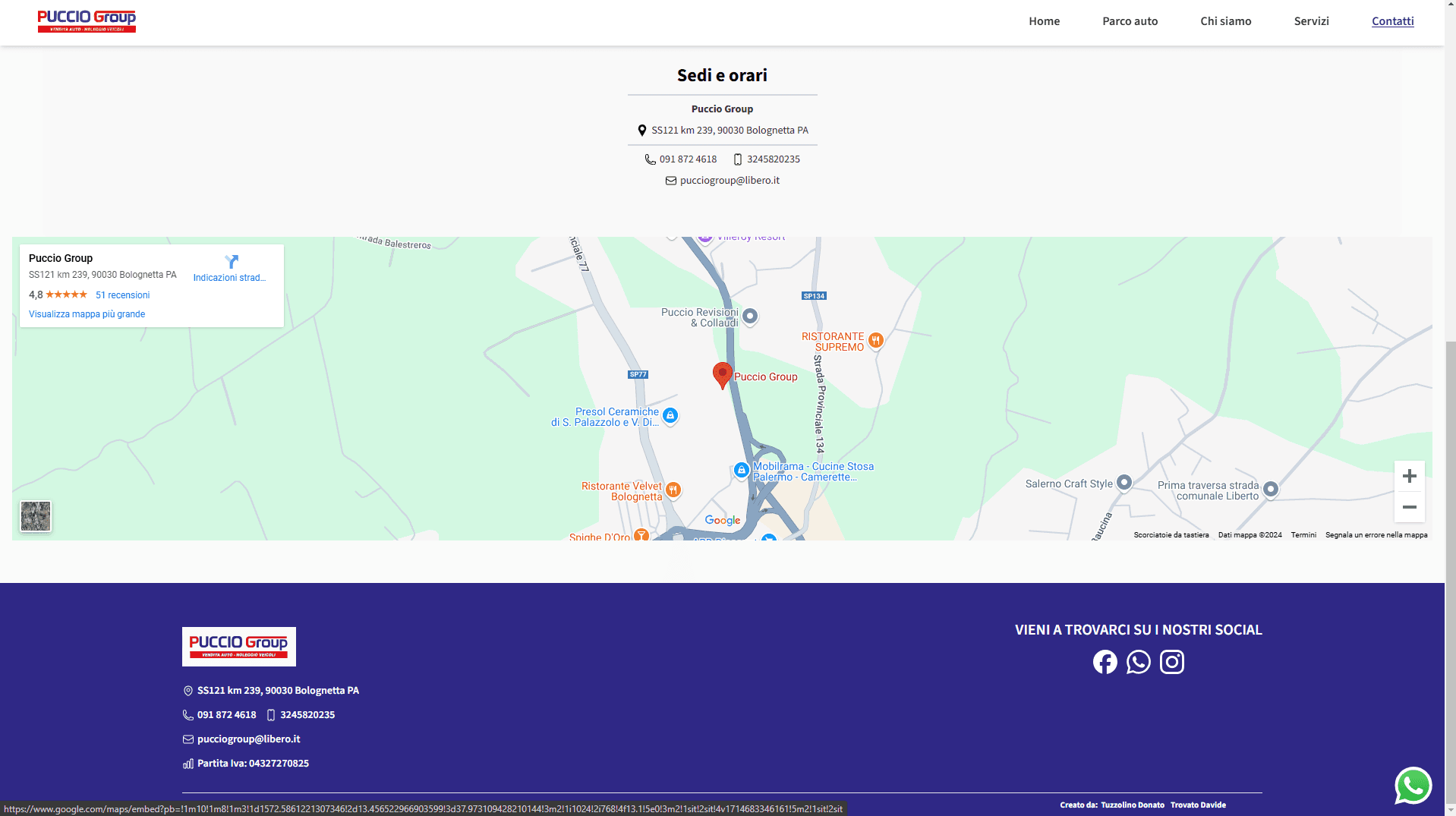Click the map directions arrow icon

coord(232,262)
